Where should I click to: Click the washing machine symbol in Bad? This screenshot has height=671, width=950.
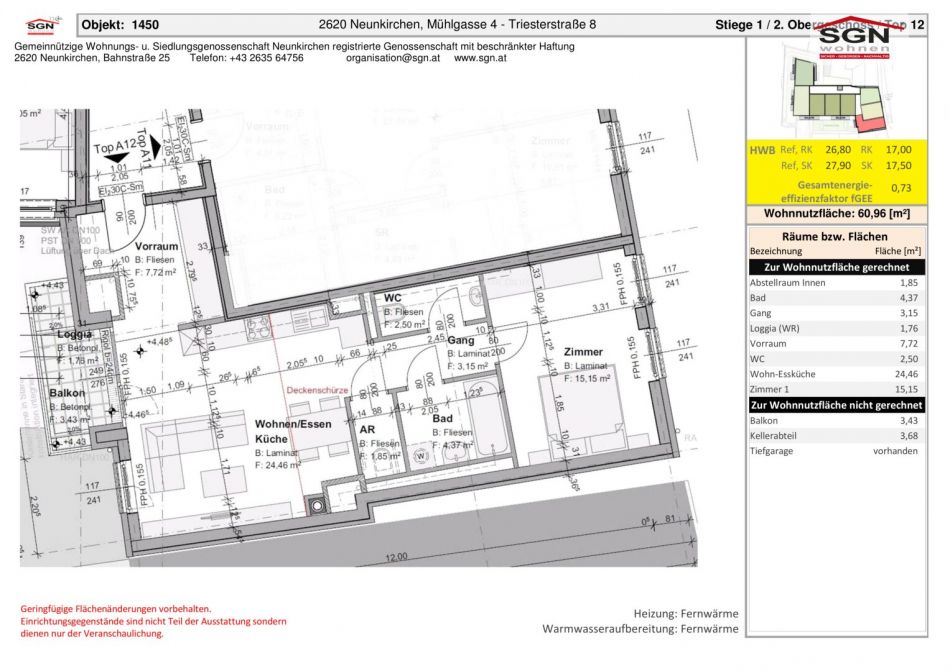(x=420, y=456)
